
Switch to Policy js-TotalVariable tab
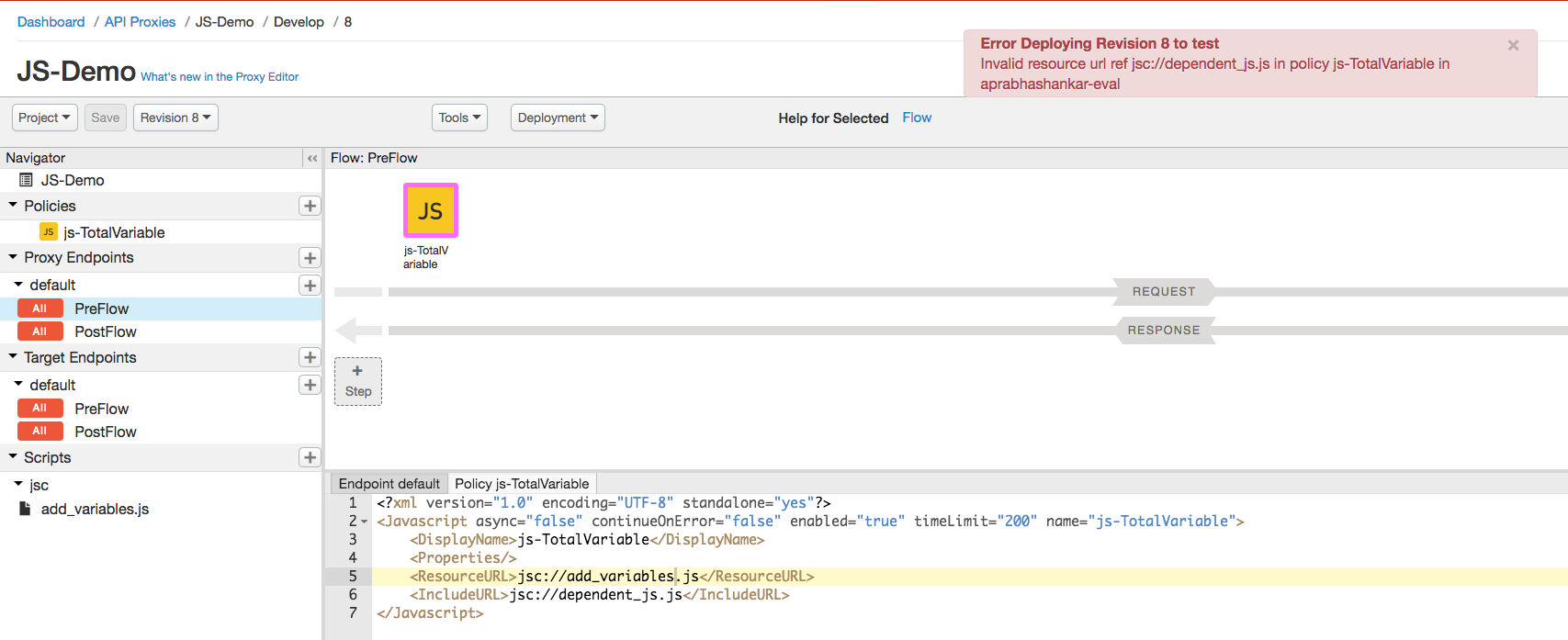(x=522, y=484)
